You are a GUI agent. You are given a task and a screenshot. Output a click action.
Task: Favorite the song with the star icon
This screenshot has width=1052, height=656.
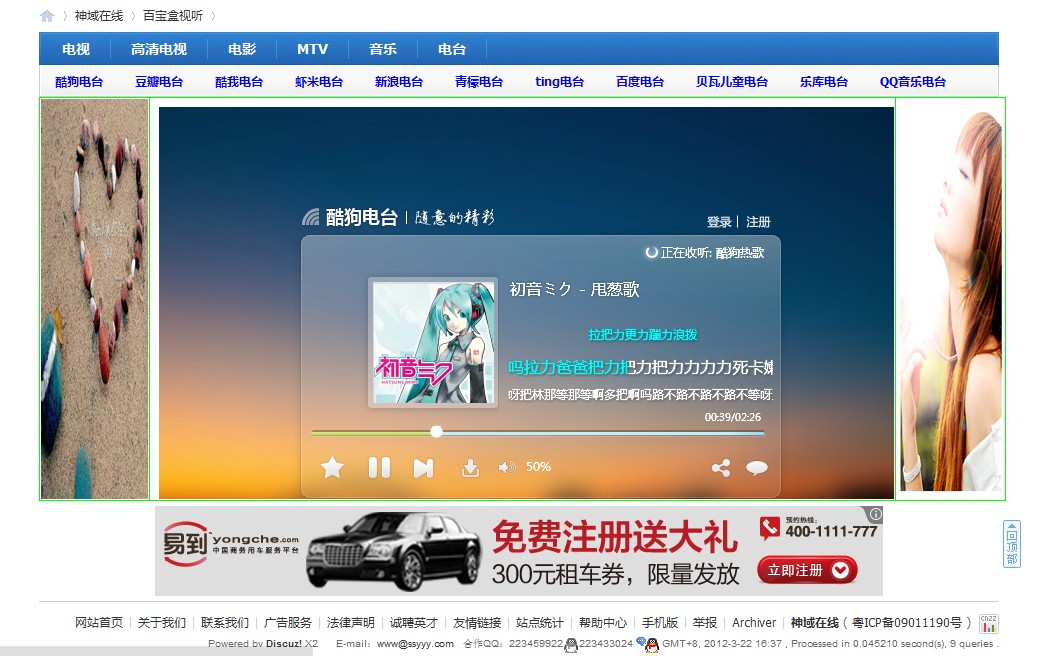[x=332, y=467]
